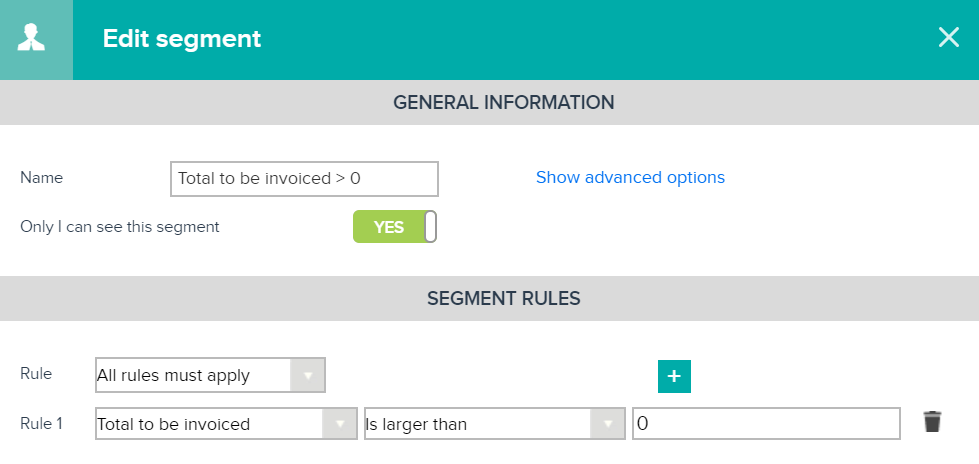Click arrow beside 'Is larger than'
979x464 pixels.
coord(608,424)
